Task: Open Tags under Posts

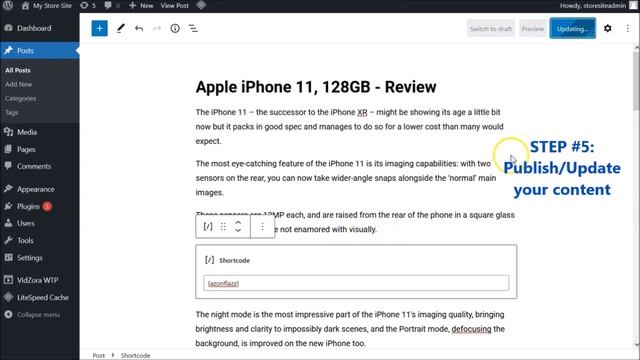Action: coord(11,112)
